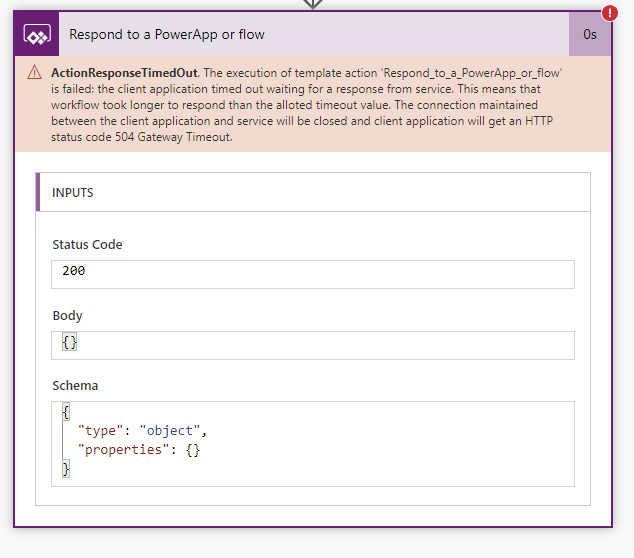The image size is (634, 558).
Task: Click the INPUTS section header
Action: 313,192
